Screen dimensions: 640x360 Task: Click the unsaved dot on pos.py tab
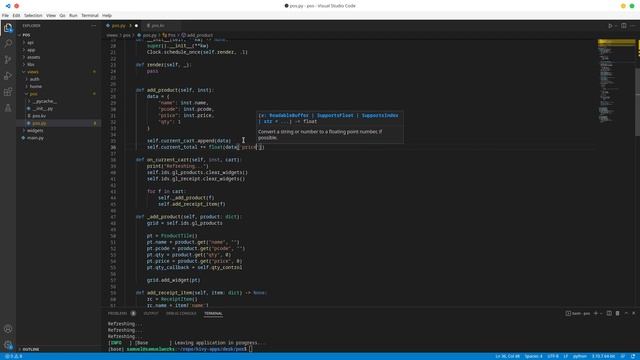(136, 26)
